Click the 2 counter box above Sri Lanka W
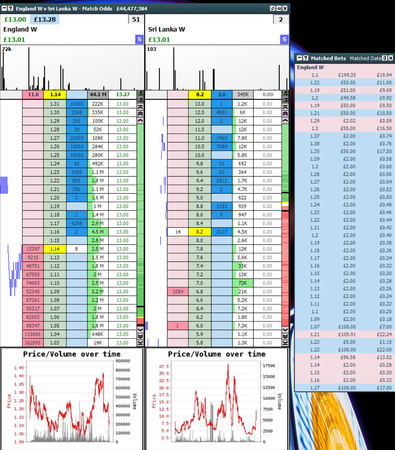The width and height of the screenshot is (395, 450). coord(281,19)
